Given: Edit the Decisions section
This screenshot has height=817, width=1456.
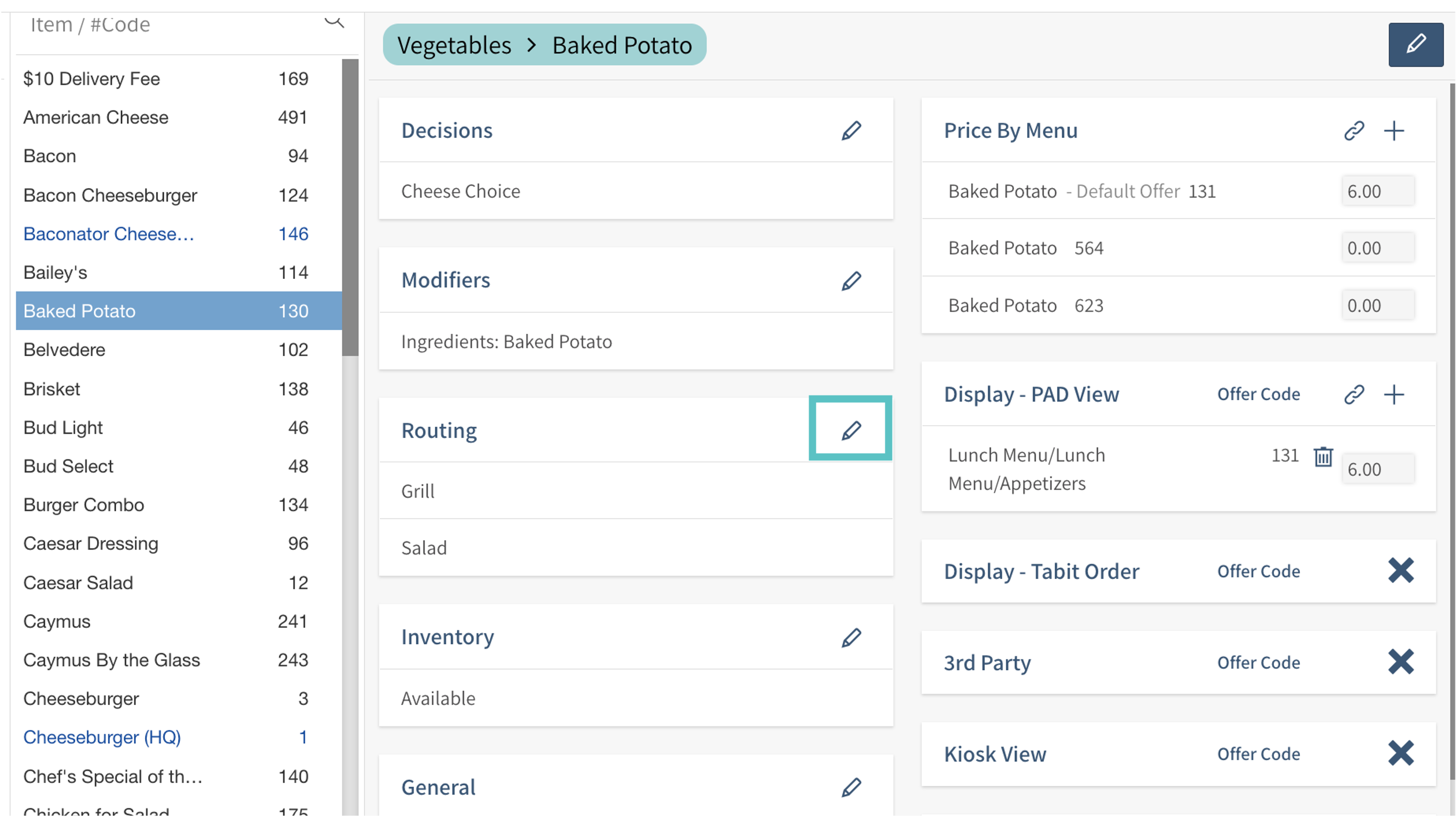Looking at the screenshot, I should click(x=851, y=131).
